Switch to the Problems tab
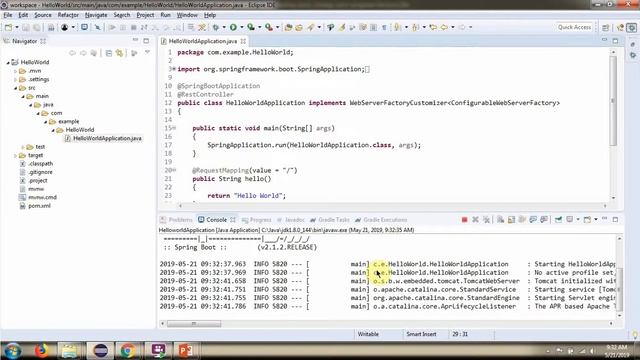 (176, 220)
